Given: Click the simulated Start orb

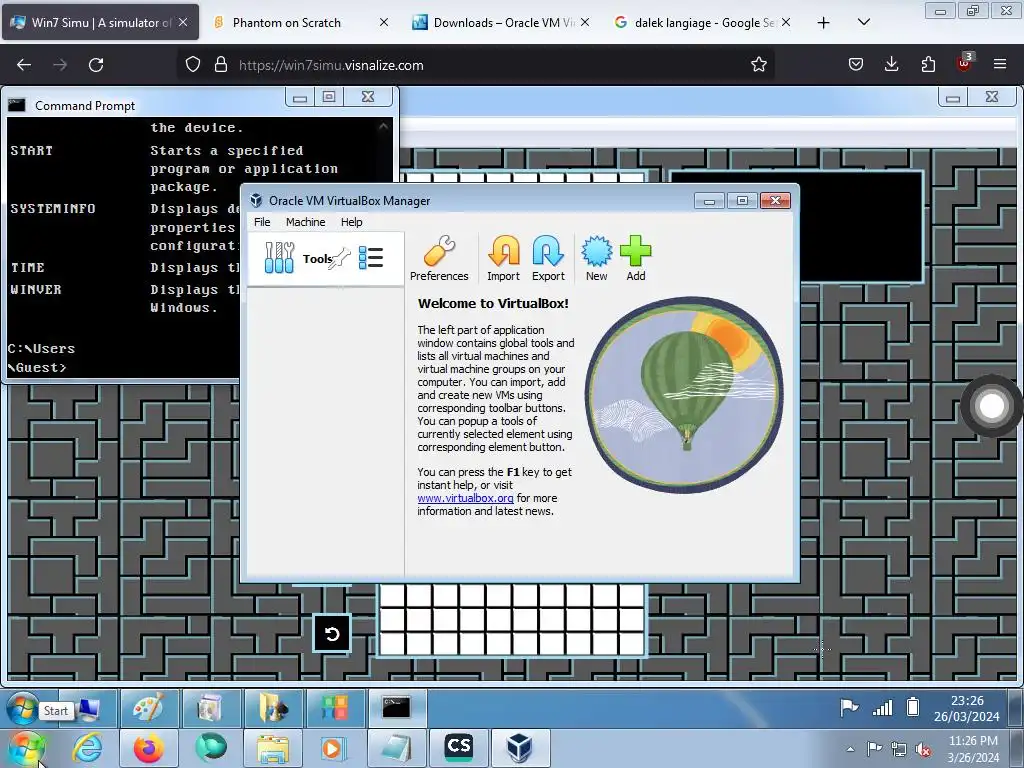Looking at the screenshot, I should pyautogui.click(x=22, y=709).
